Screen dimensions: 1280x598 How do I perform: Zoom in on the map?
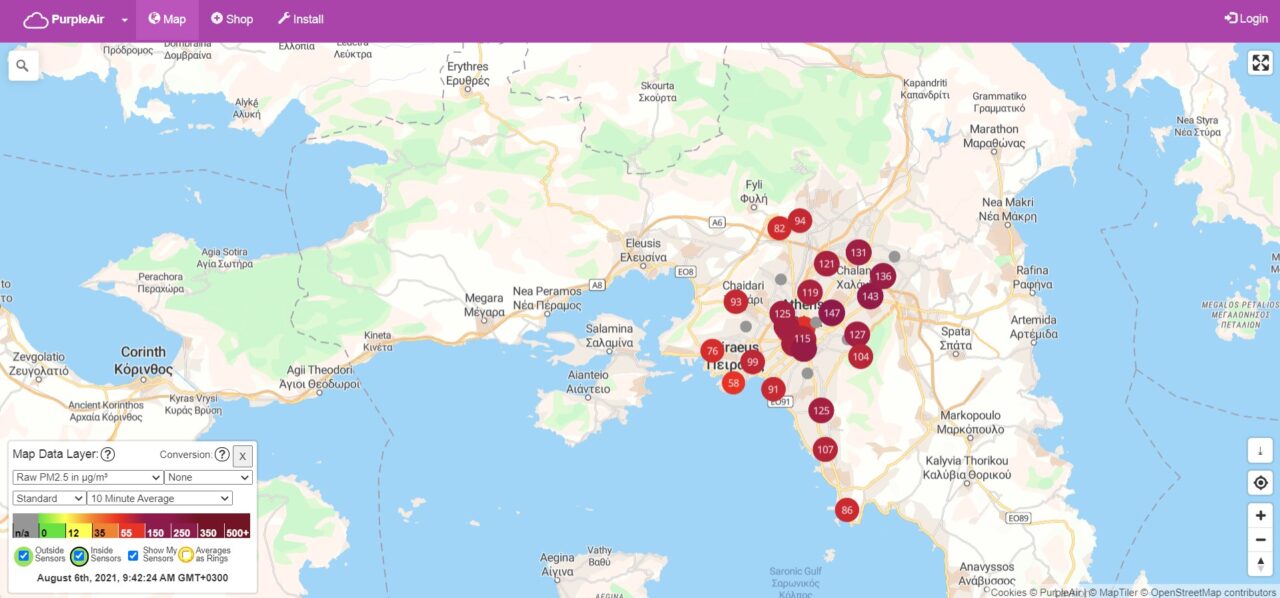click(x=1260, y=516)
